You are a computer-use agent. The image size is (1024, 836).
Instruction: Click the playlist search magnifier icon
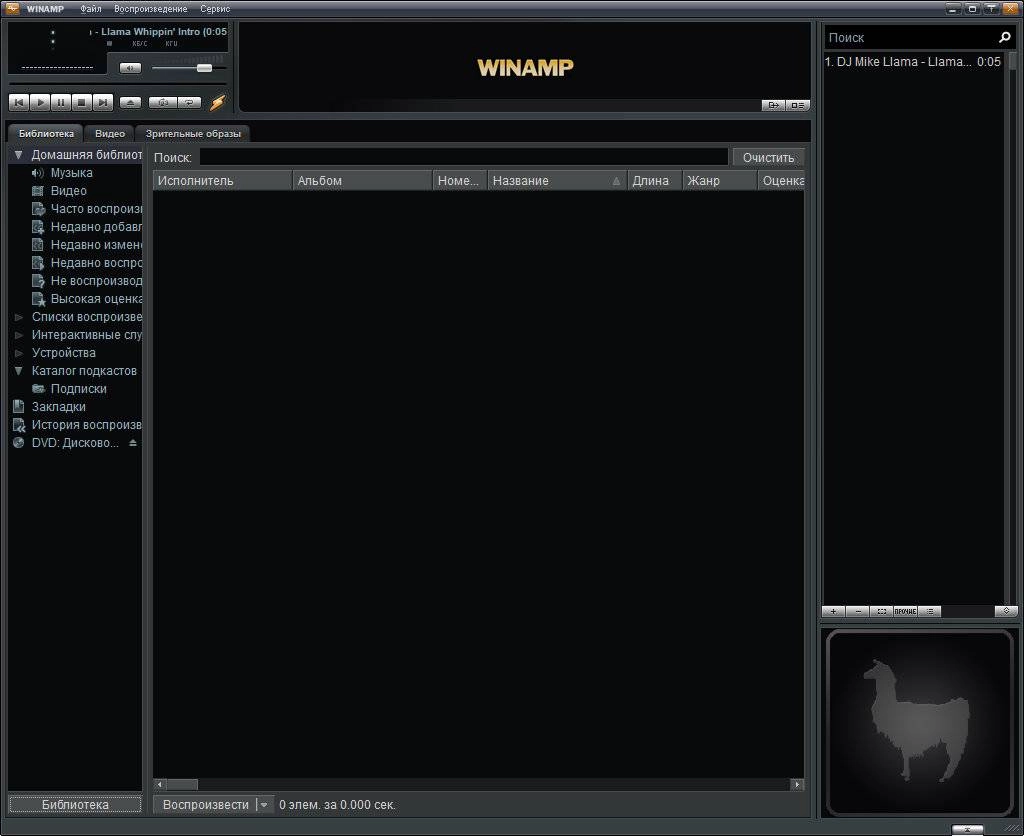point(1004,38)
